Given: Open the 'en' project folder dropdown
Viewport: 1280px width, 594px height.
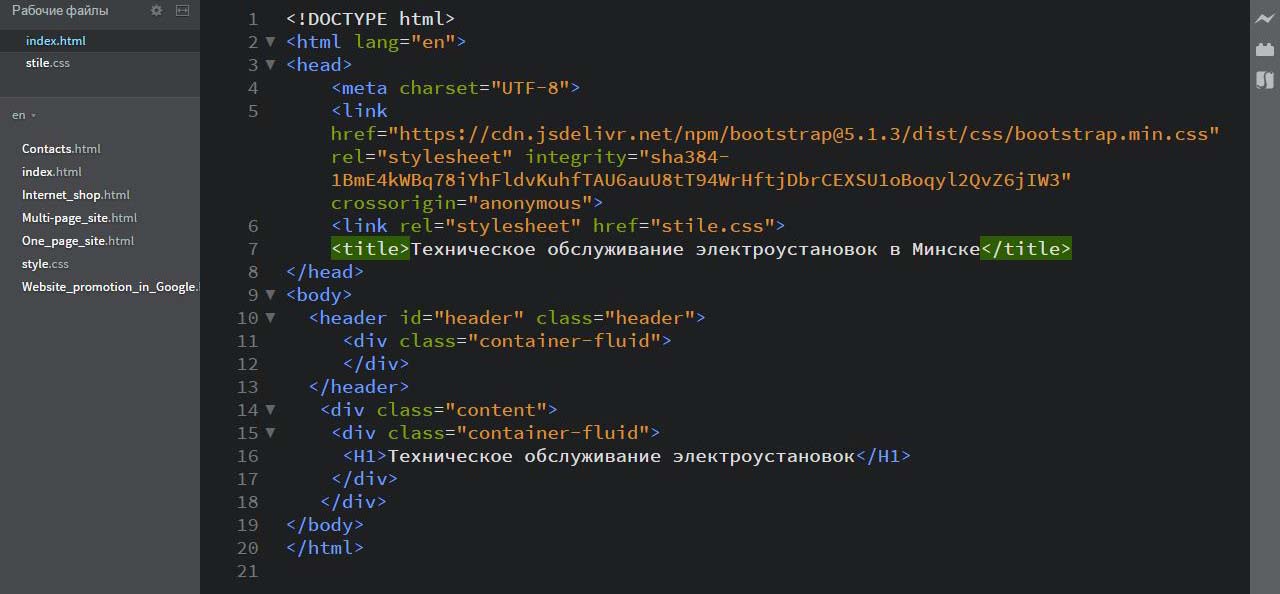Looking at the screenshot, I should (x=24, y=115).
